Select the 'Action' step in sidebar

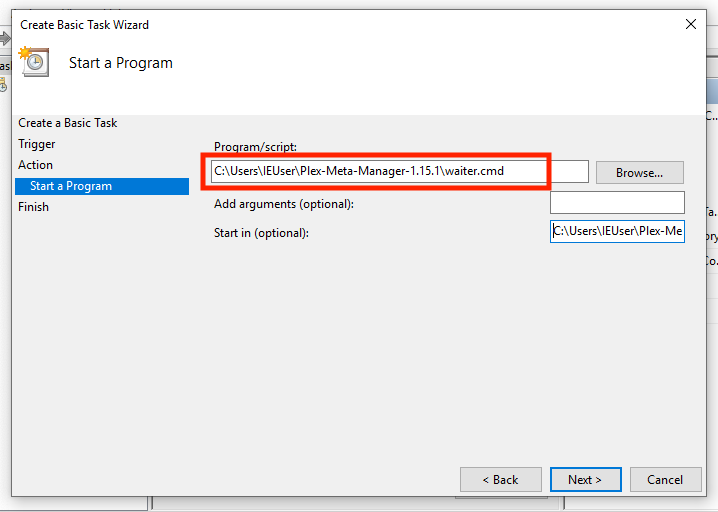tap(36, 165)
